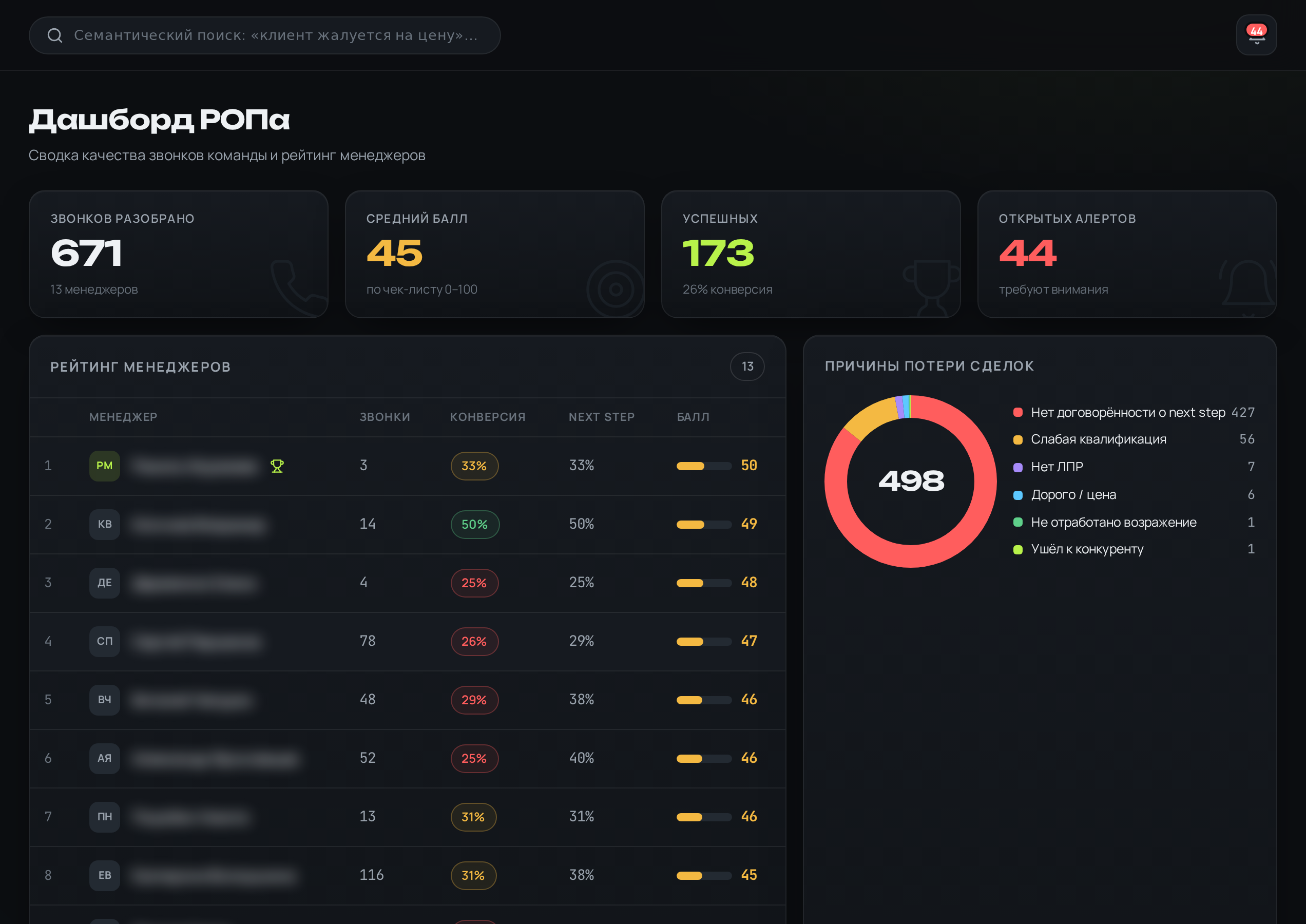Screen dimensions: 1306x924
Task: Click the green 50% conversion pill
Action: coord(475,524)
